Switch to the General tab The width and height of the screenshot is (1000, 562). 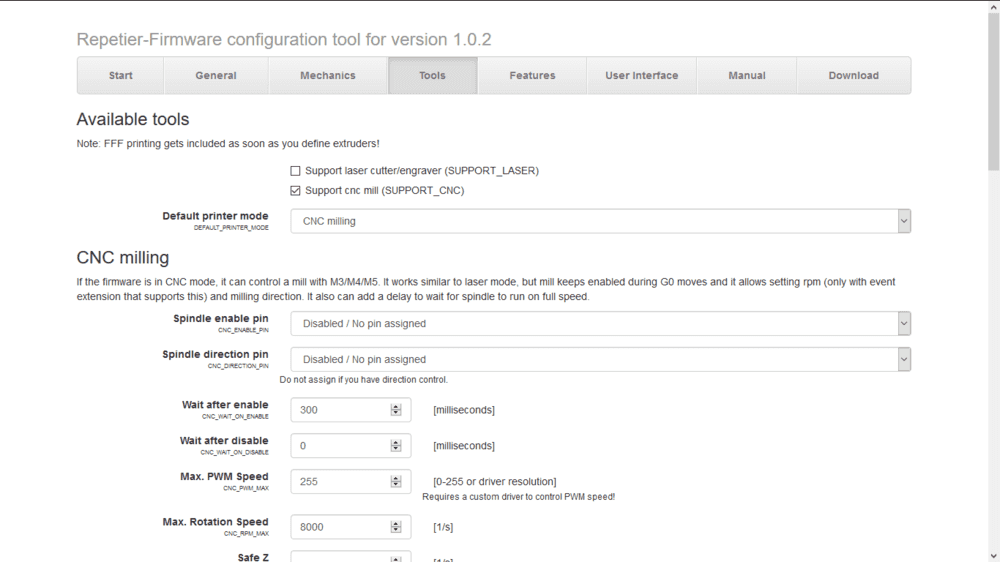216,76
